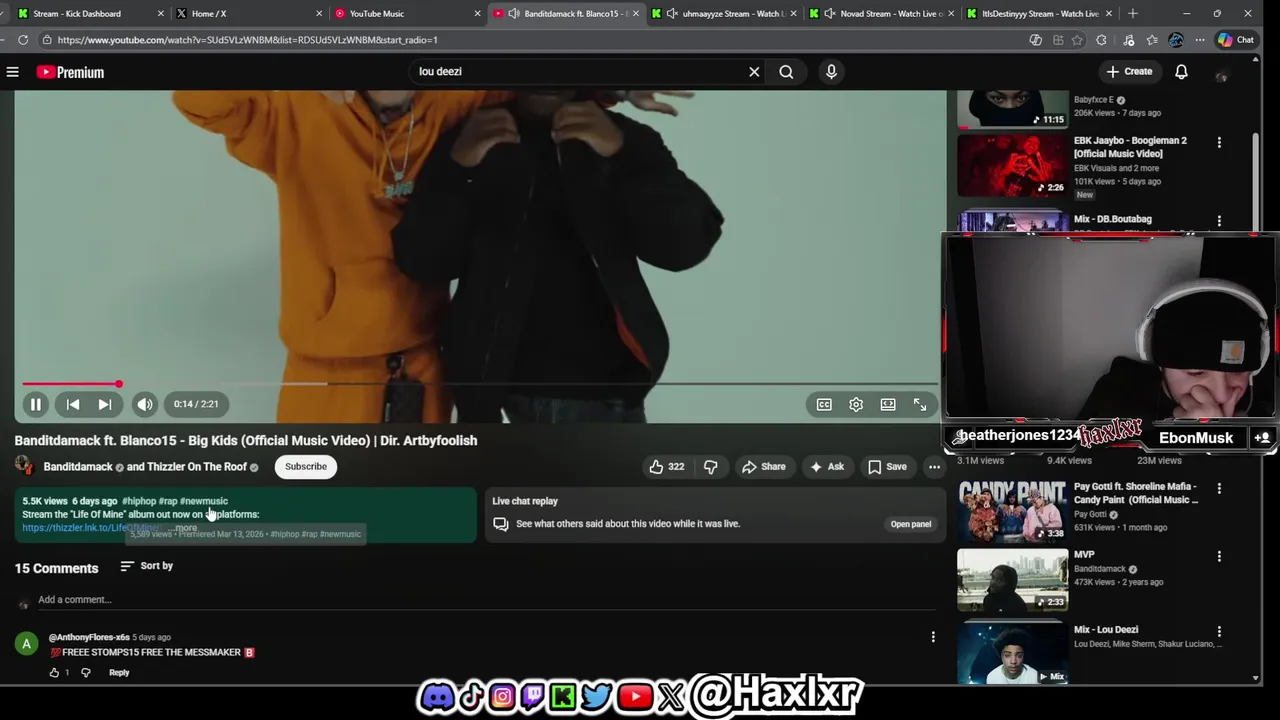This screenshot has height=720, width=1280.
Task: Click the #newmusic hashtag
Action: 203,501
